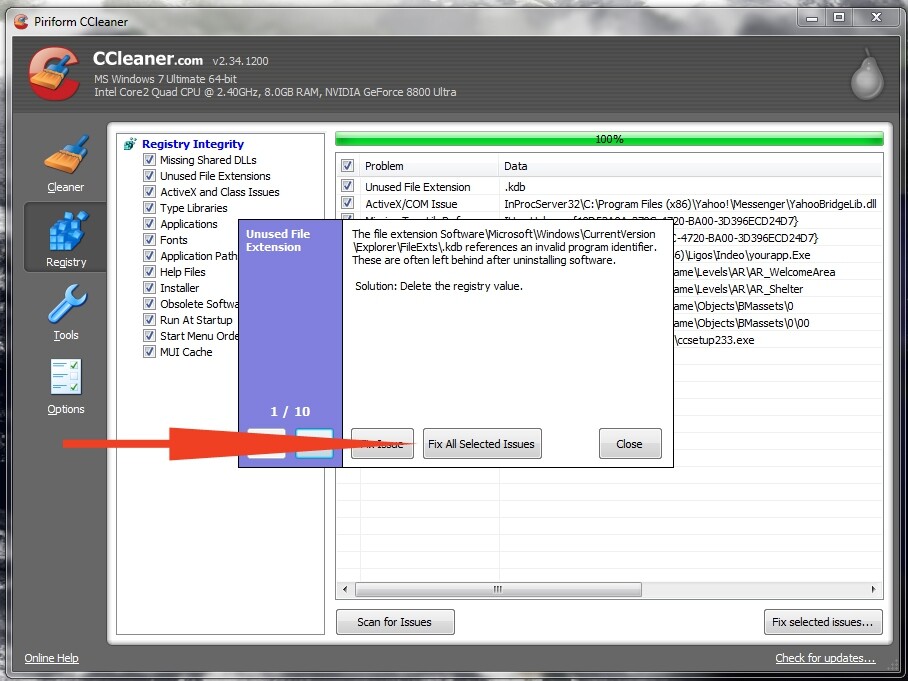The image size is (908, 681).
Task: Open the Online Help link
Action: click(x=52, y=658)
